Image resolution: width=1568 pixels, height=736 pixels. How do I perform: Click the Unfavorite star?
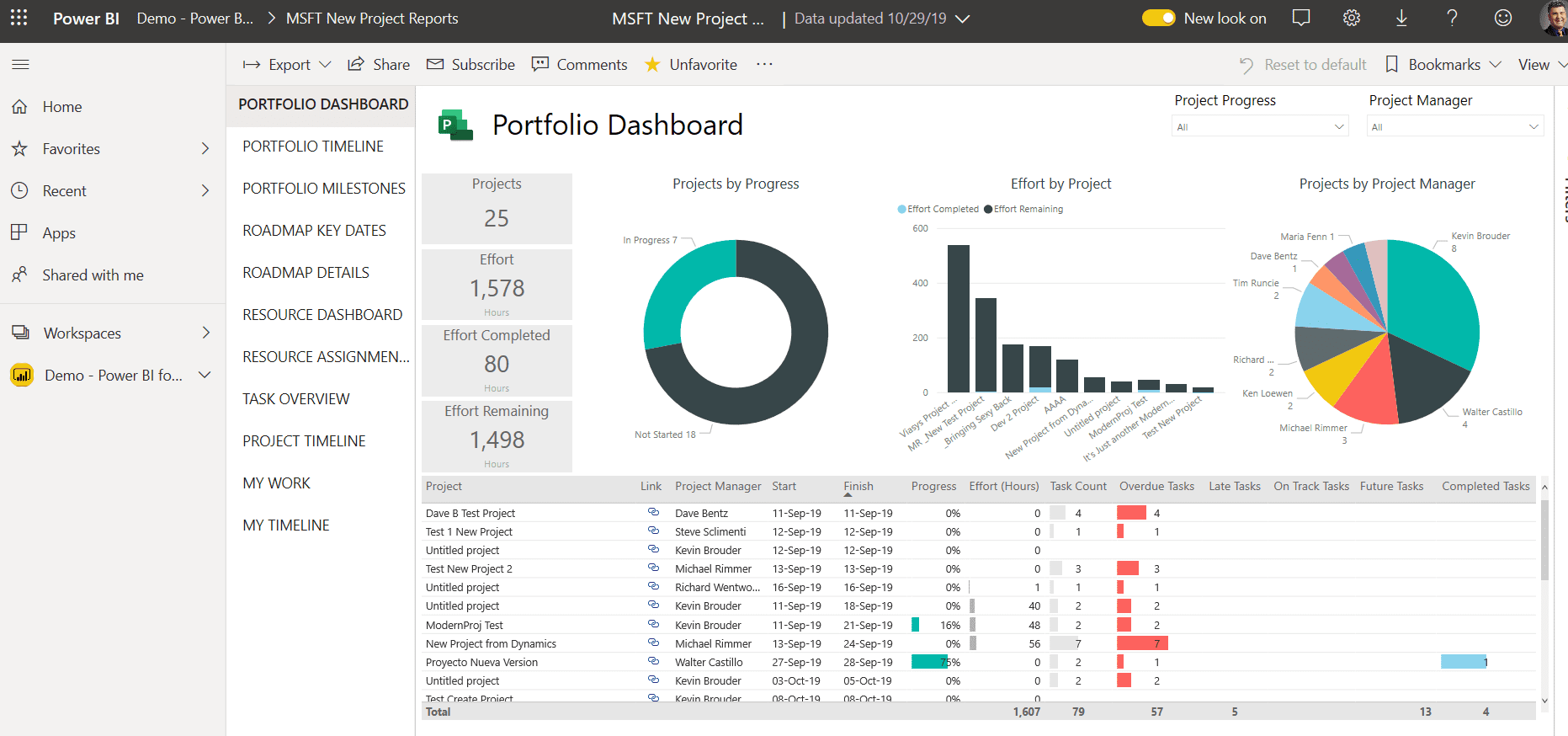tap(652, 65)
